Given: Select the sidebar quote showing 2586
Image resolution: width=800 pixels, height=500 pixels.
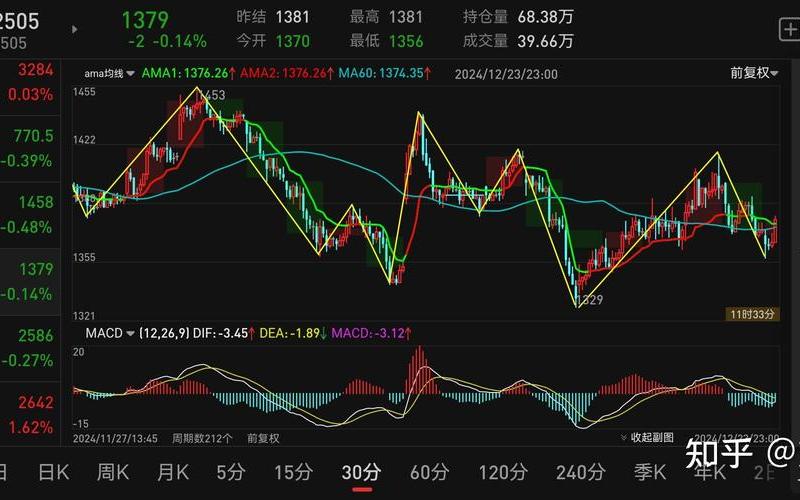Looking at the screenshot, I should pyautogui.click(x=30, y=348).
